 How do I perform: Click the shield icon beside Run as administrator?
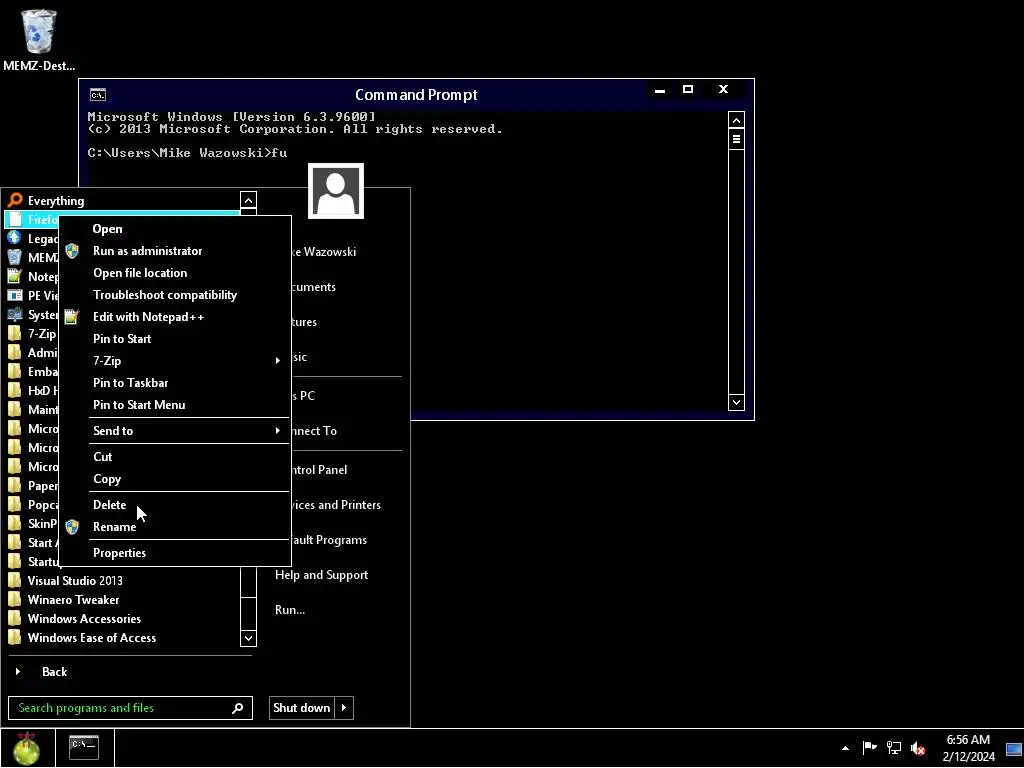coord(72,251)
